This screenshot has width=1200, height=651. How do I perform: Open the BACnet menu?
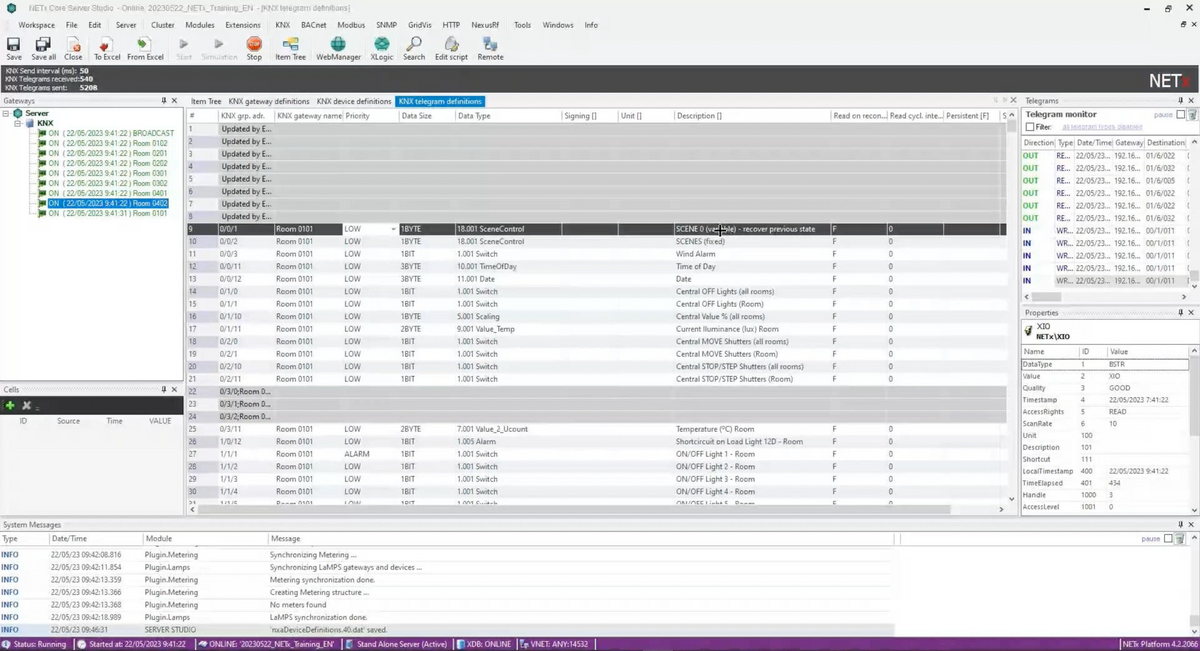pos(313,25)
